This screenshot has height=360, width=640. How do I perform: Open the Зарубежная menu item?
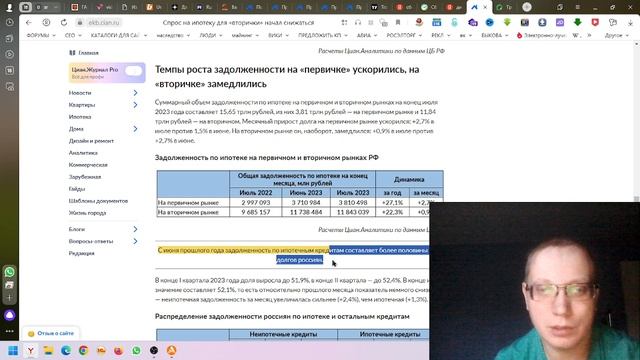click(x=85, y=177)
